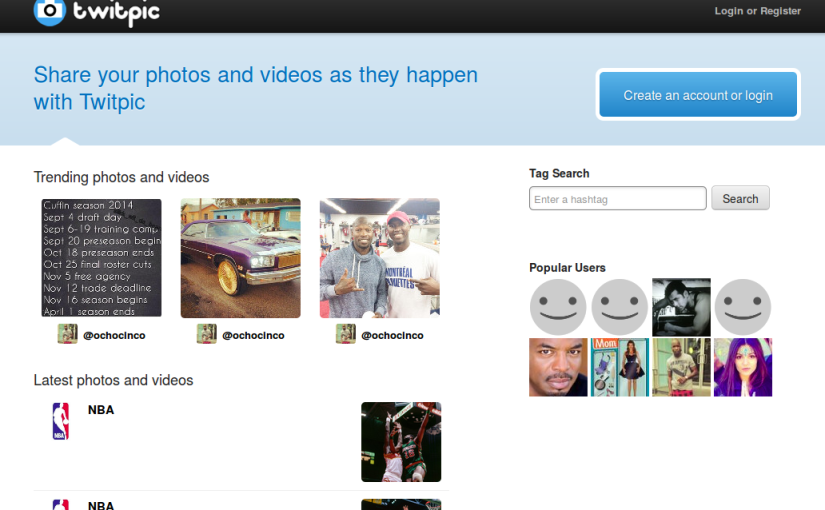Open the basketball dunk photo thumbnail
The width and height of the screenshot is (825, 510).
point(401,442)
